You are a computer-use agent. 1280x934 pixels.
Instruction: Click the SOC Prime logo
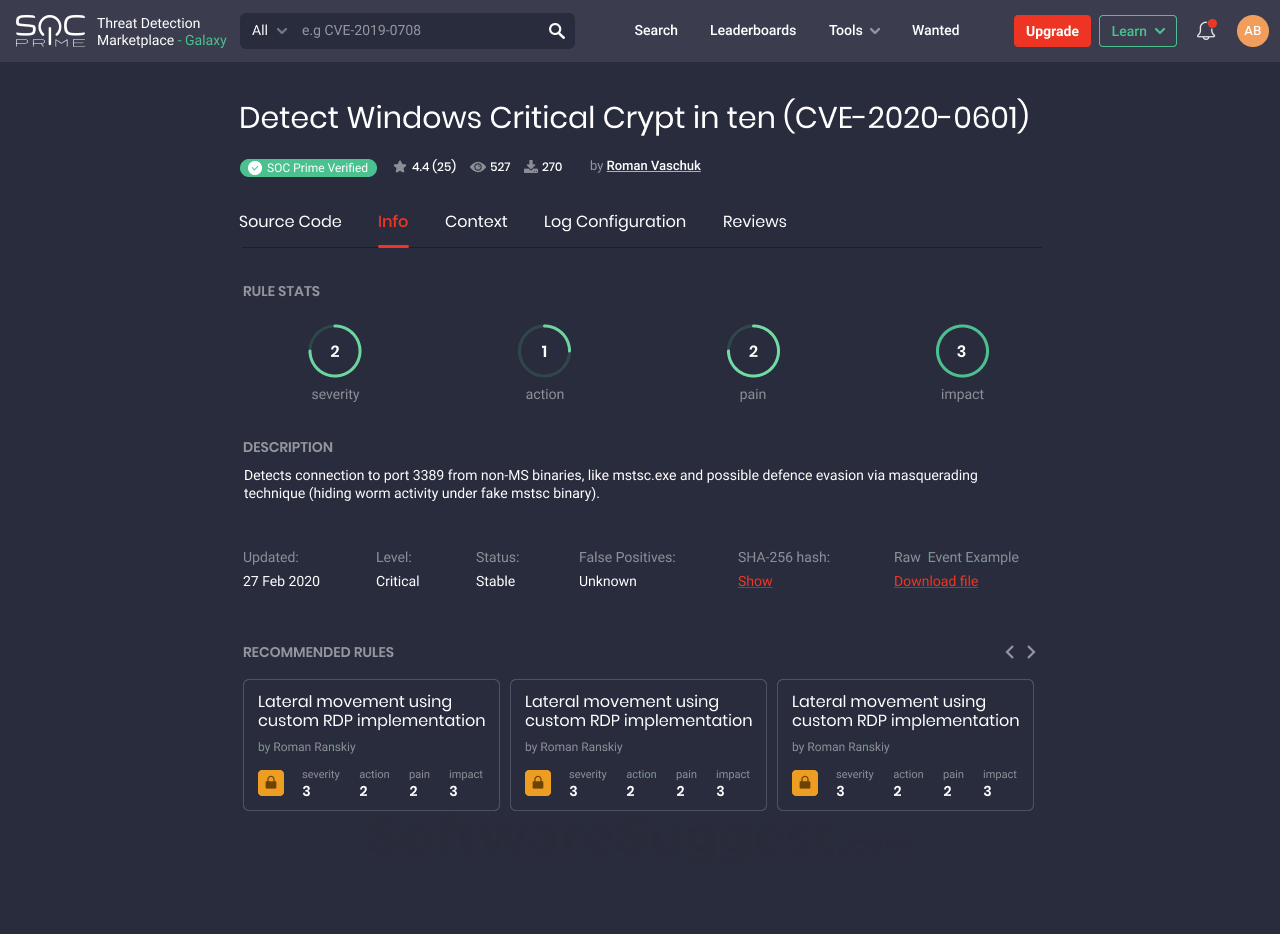(50, 30)
